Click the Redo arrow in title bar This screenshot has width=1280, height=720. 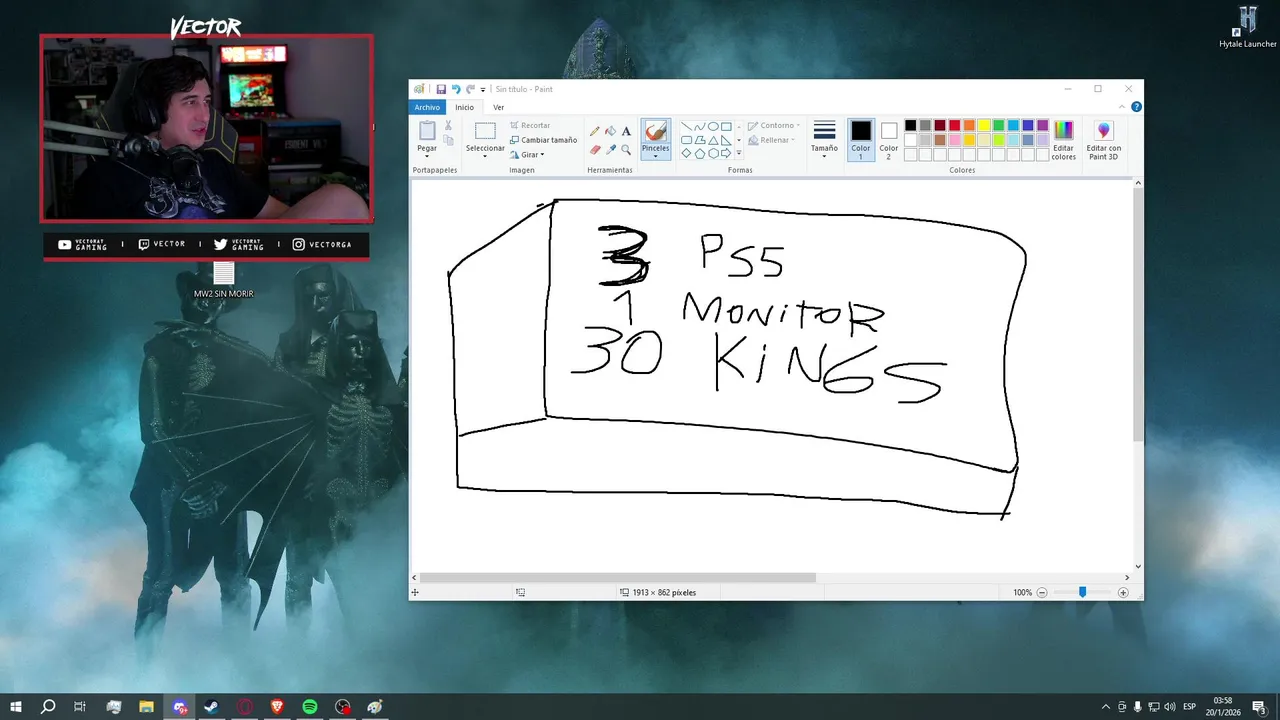(470, 89)
